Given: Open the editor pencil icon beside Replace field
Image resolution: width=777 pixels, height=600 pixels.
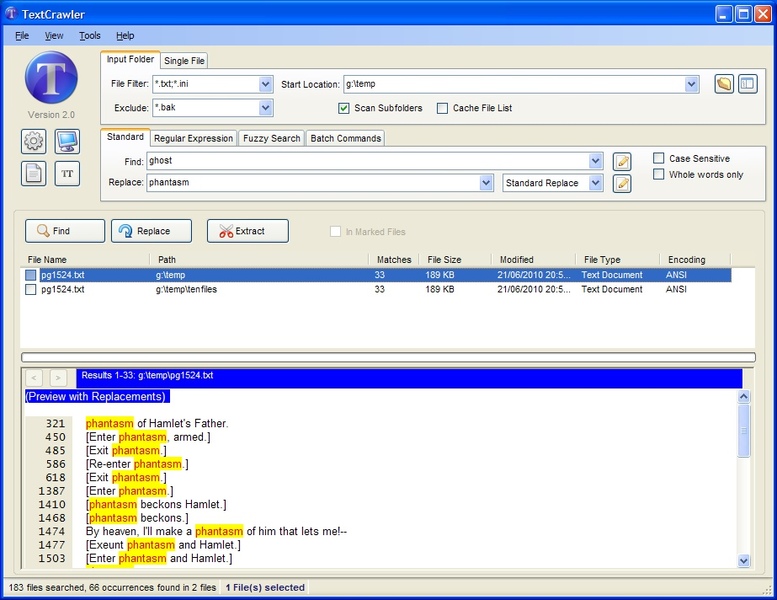Looking at the screenshot, I should (x=622, y=184).
